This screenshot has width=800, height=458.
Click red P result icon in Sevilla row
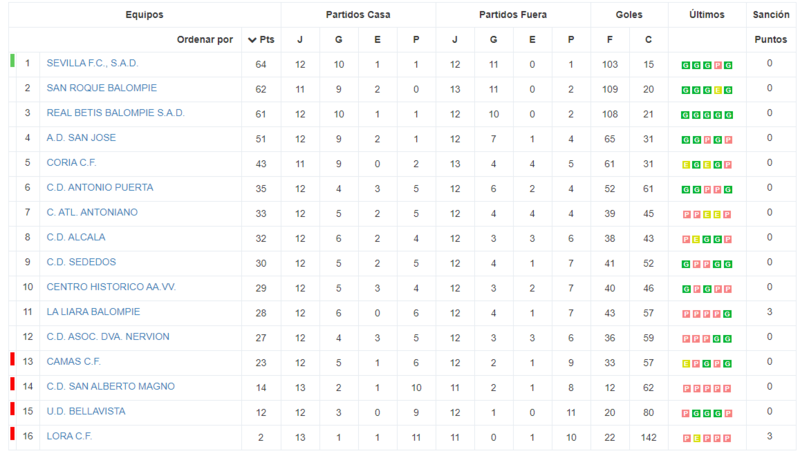coord(717,65)
